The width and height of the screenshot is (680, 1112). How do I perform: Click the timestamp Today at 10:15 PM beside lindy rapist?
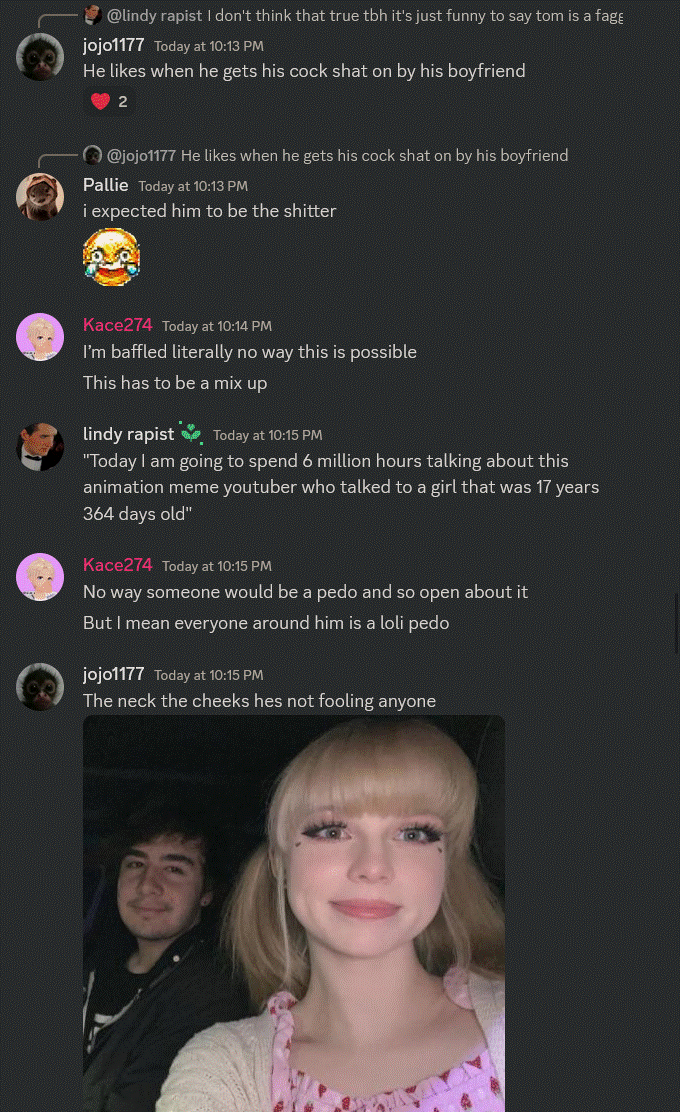pos(267,435)
